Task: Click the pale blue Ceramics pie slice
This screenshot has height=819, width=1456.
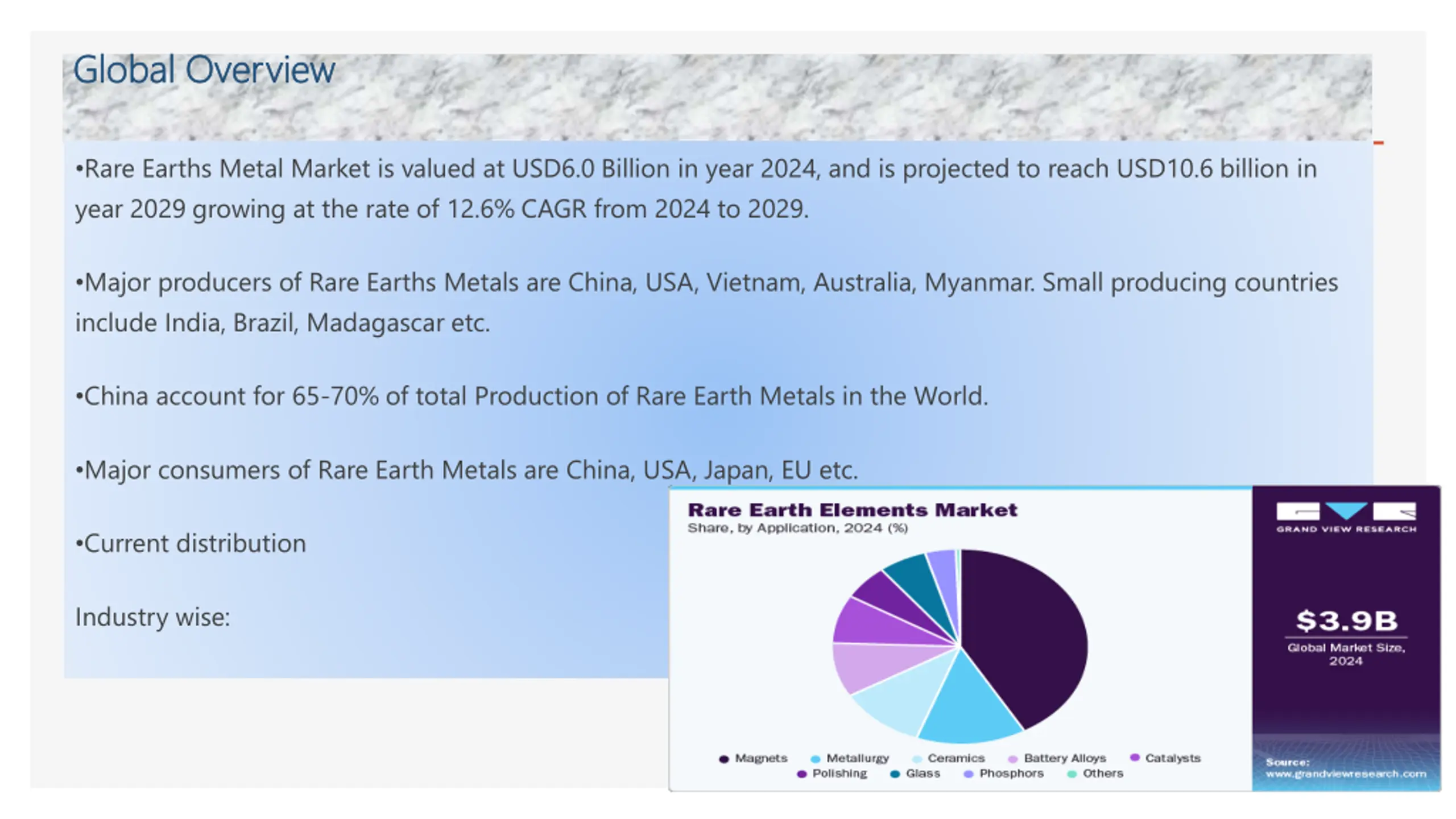Action: point(904,691)
